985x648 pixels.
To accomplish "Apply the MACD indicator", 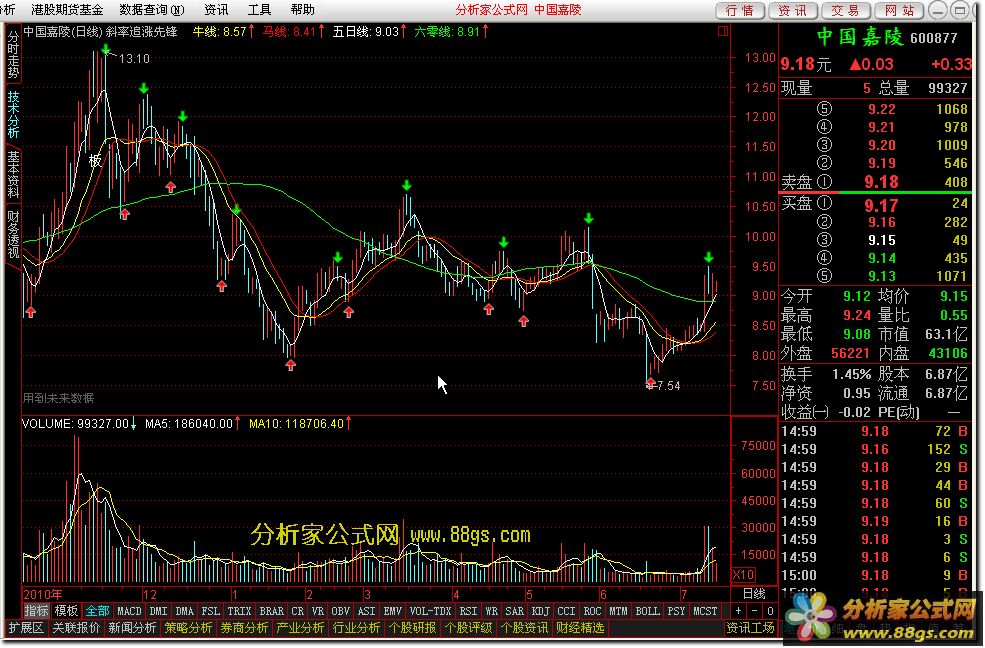I will (129, 611).
